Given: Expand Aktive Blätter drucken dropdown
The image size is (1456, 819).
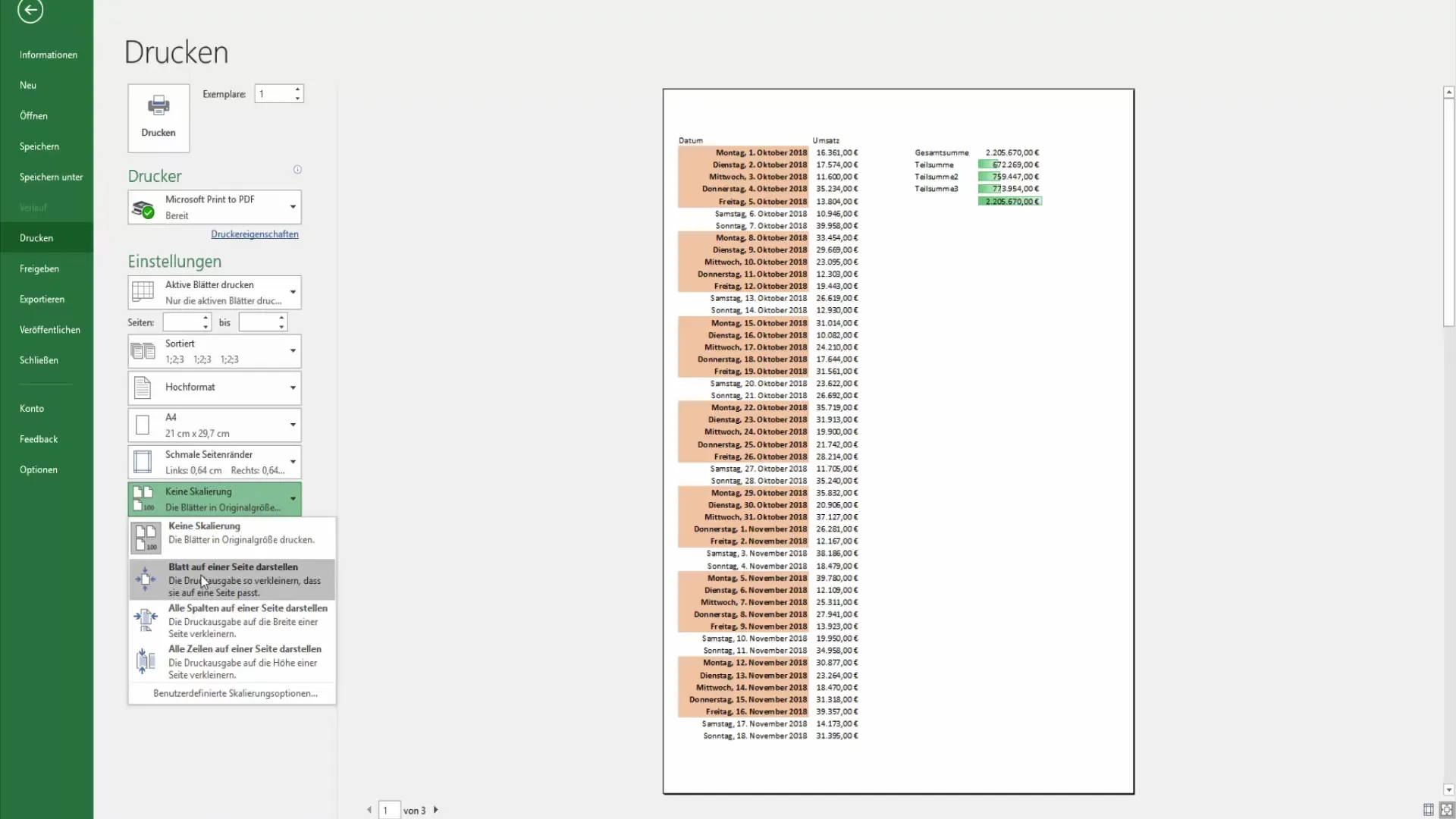Looking at the screenshot, I should click(215, 293).
